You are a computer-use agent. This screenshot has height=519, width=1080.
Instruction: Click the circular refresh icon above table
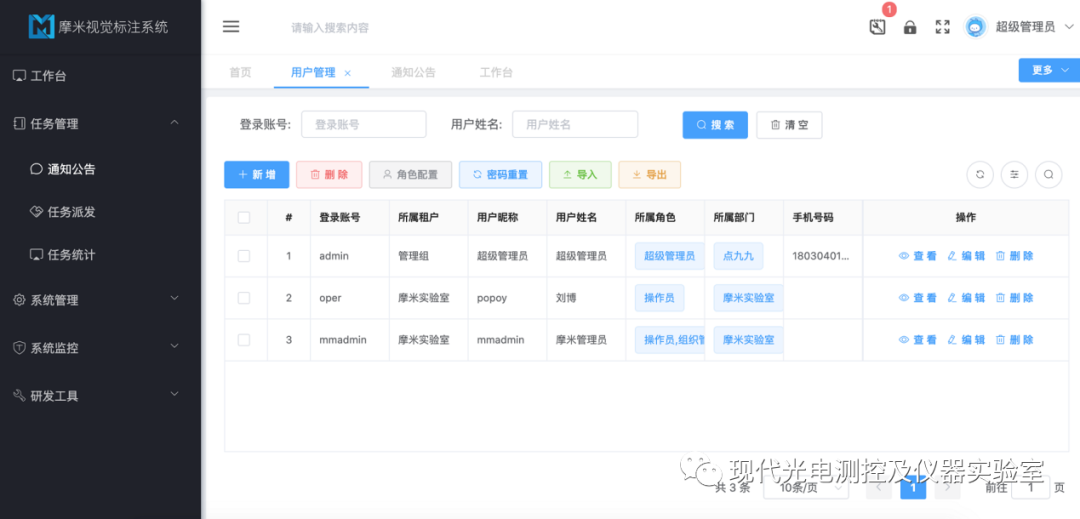pos(980,174)
